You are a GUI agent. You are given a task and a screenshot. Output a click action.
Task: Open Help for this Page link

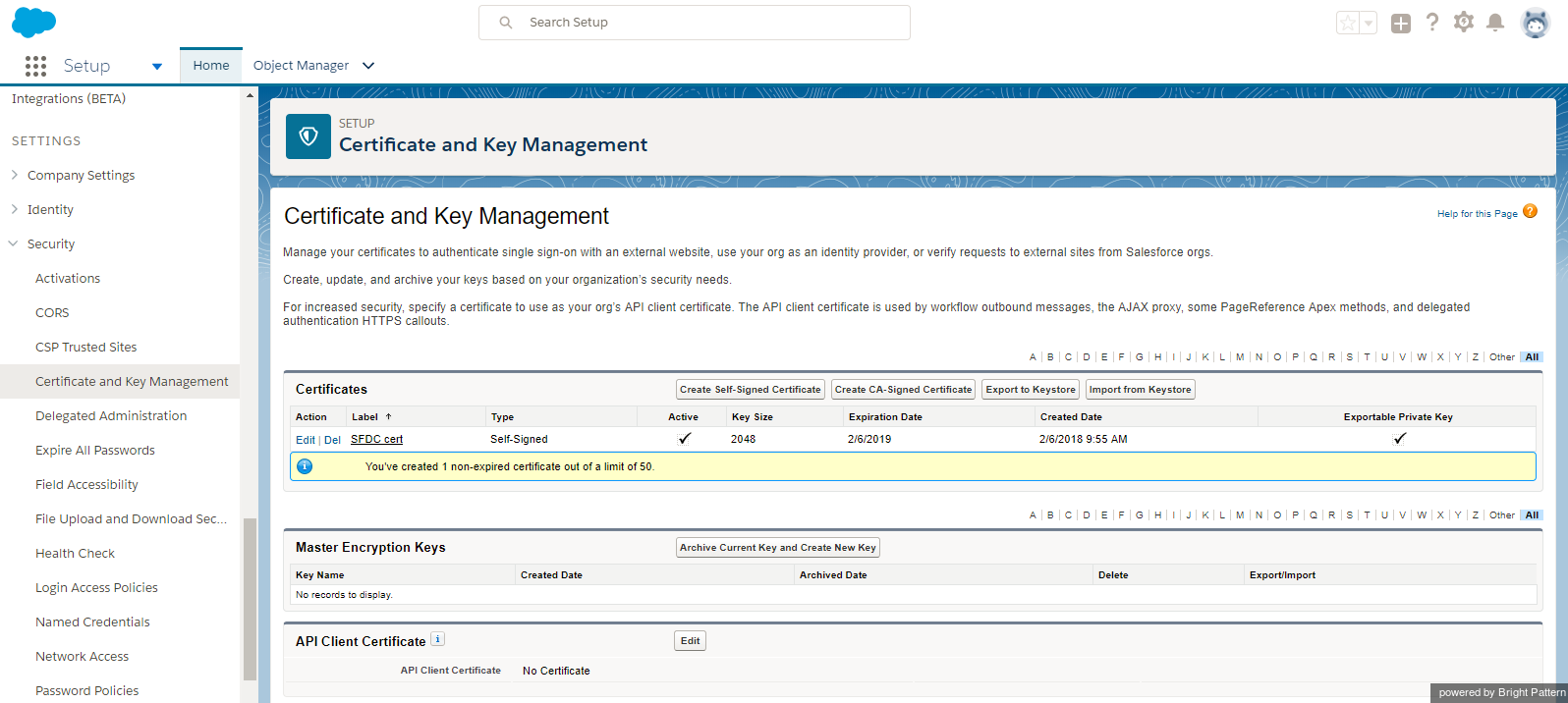tap(1478, 214)
